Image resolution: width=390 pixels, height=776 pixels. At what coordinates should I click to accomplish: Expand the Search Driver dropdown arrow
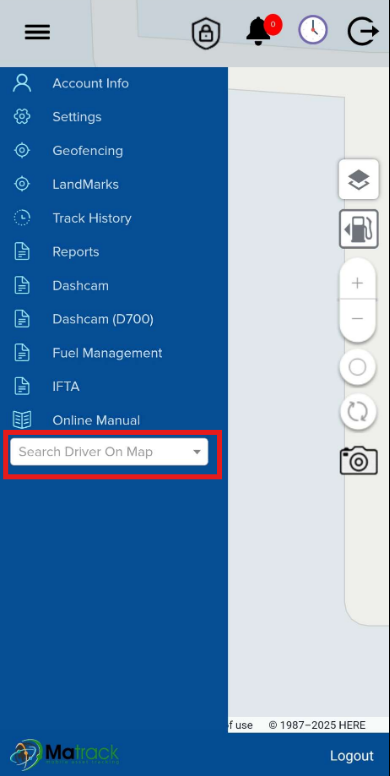pyautogui.click(x=197, y=452)
